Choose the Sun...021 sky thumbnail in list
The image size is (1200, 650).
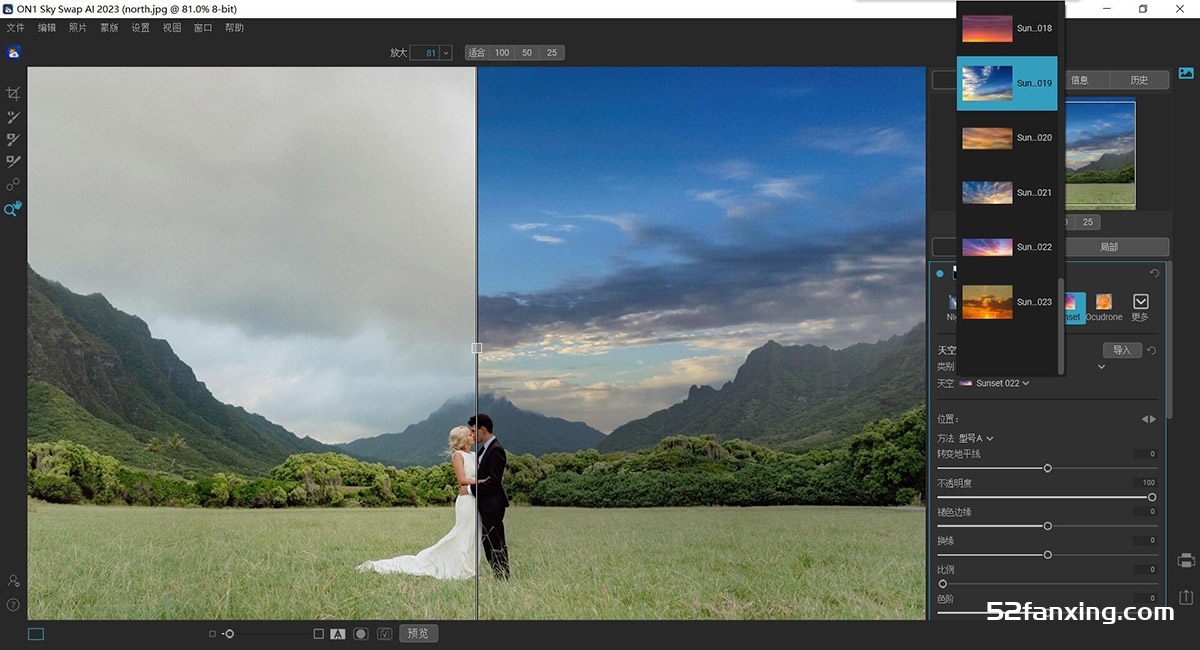(x=1007, y=192)
